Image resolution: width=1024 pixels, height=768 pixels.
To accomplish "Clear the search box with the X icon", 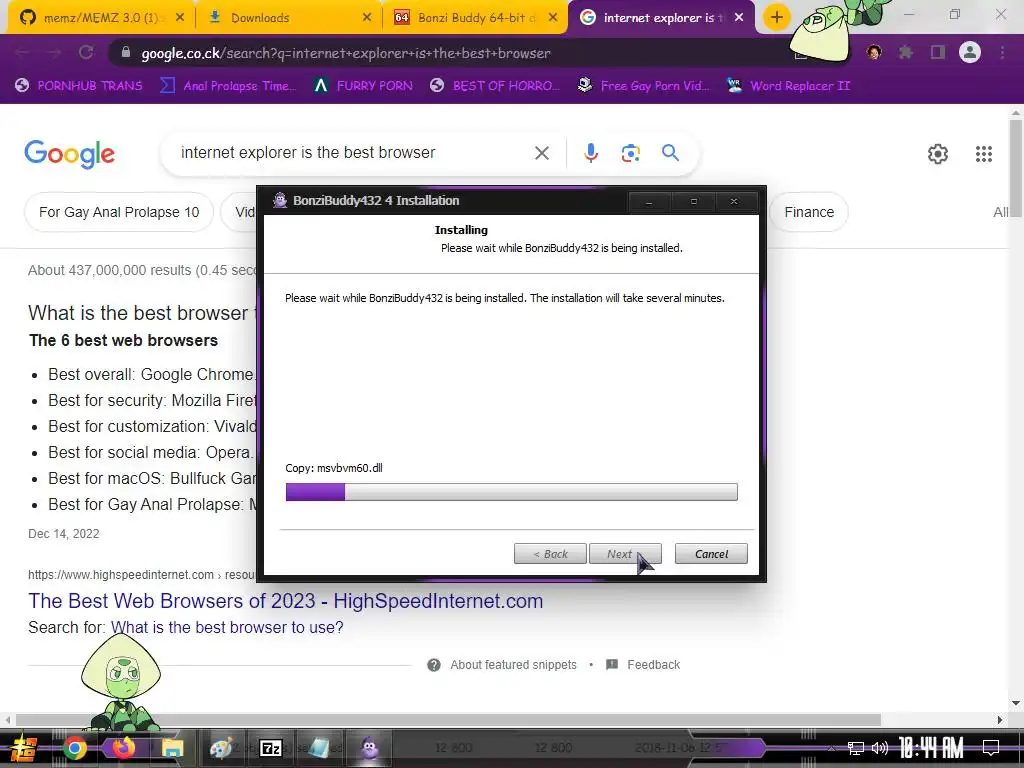I will click(541, 153).
